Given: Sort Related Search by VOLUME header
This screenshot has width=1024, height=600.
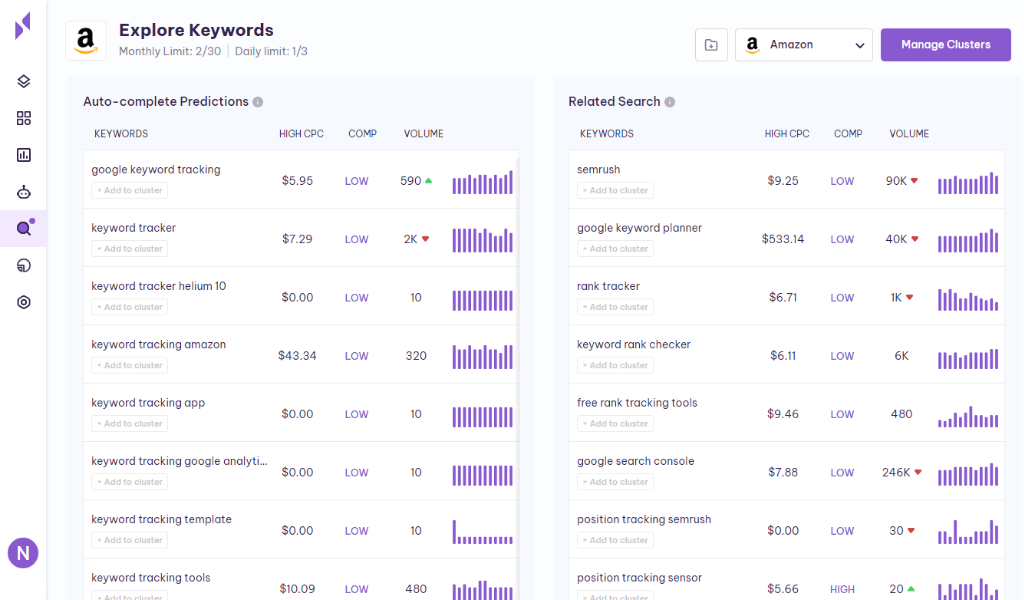Looking at the screenshot, I should click(909, 134).
